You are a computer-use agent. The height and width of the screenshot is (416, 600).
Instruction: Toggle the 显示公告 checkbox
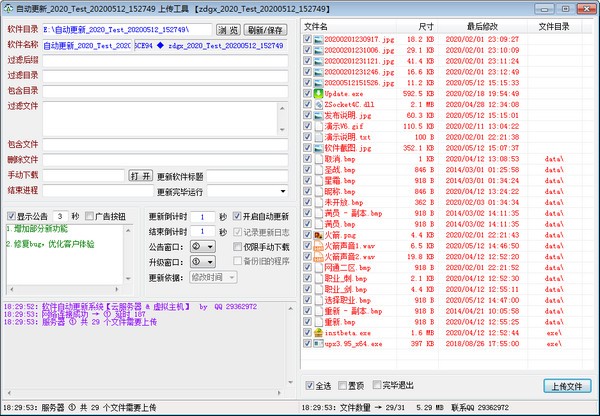coord(12,215)
